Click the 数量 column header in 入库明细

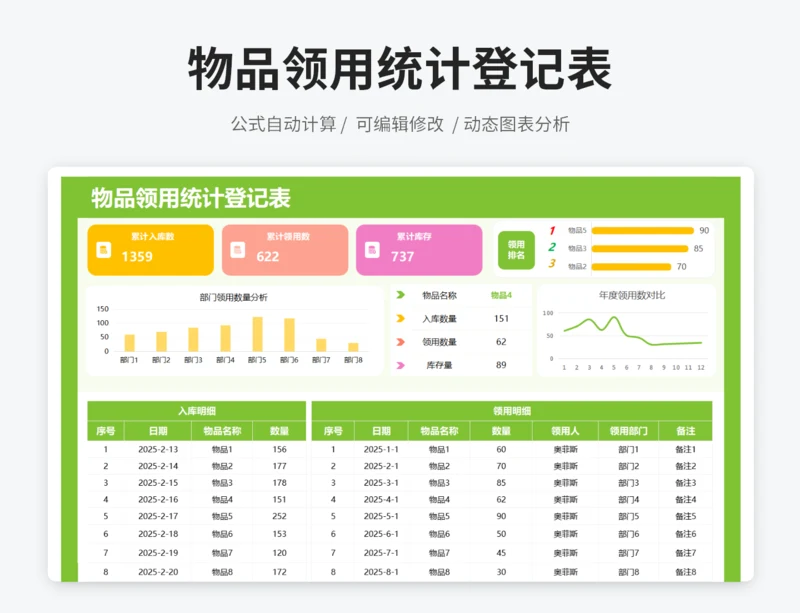coord(279,431)
